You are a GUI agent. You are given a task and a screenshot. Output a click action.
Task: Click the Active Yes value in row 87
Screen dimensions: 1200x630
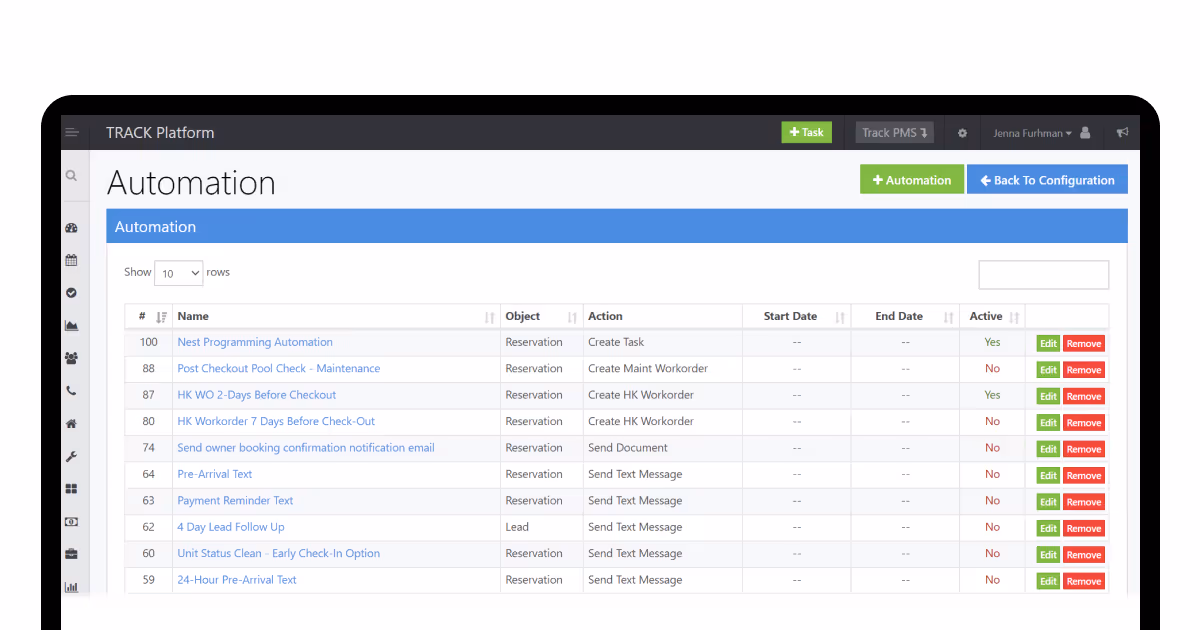pos(992,395)
